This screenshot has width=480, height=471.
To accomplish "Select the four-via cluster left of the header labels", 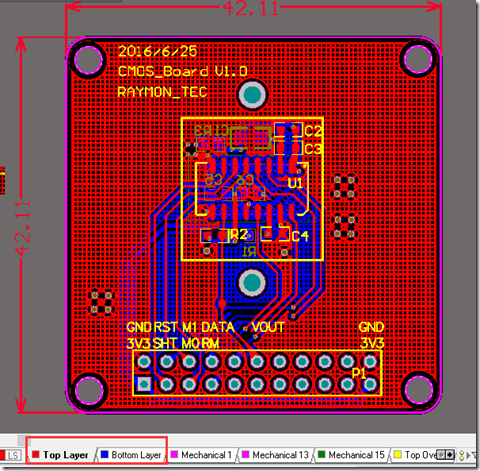I will tap(102, 303).
